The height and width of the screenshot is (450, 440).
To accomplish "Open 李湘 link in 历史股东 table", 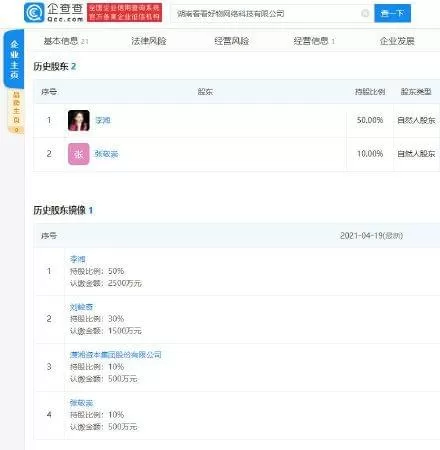I will tap(103, 120).
